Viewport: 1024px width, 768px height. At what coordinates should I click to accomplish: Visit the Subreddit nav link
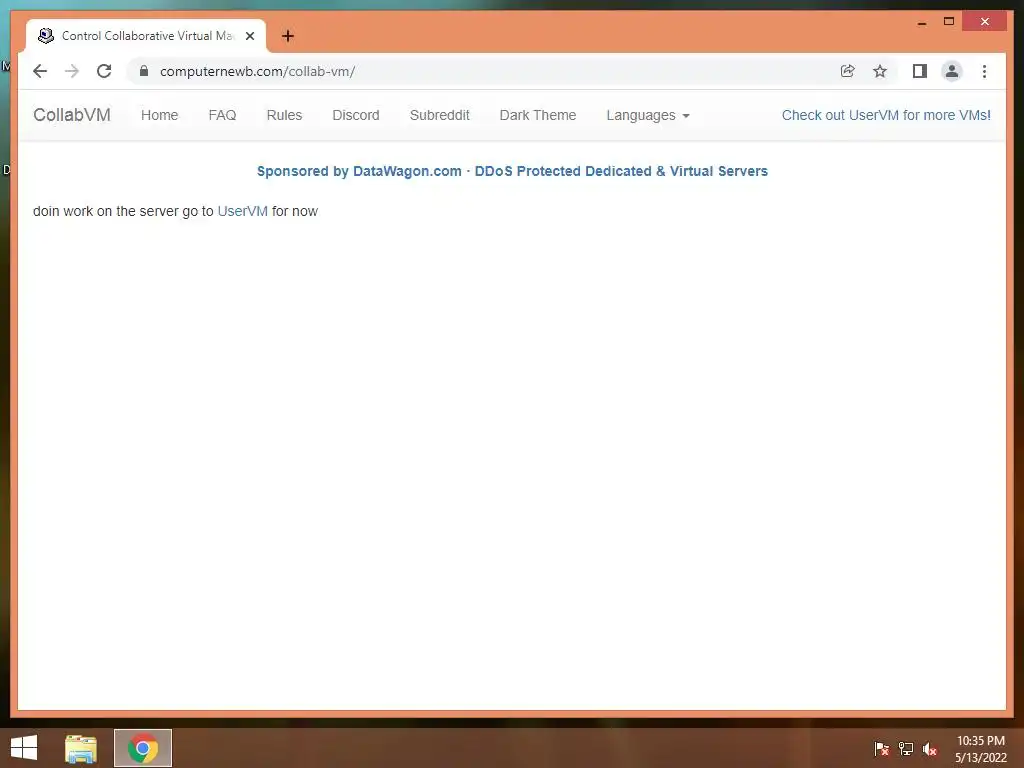pyautogui.click(x=440, y=115)
